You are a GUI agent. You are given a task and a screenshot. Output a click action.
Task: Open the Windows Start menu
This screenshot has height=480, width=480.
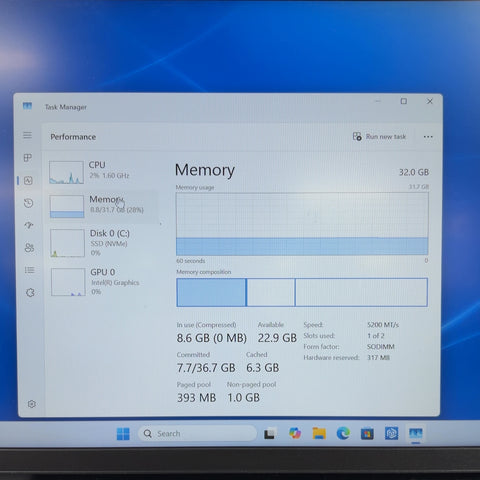pos(123,434)
